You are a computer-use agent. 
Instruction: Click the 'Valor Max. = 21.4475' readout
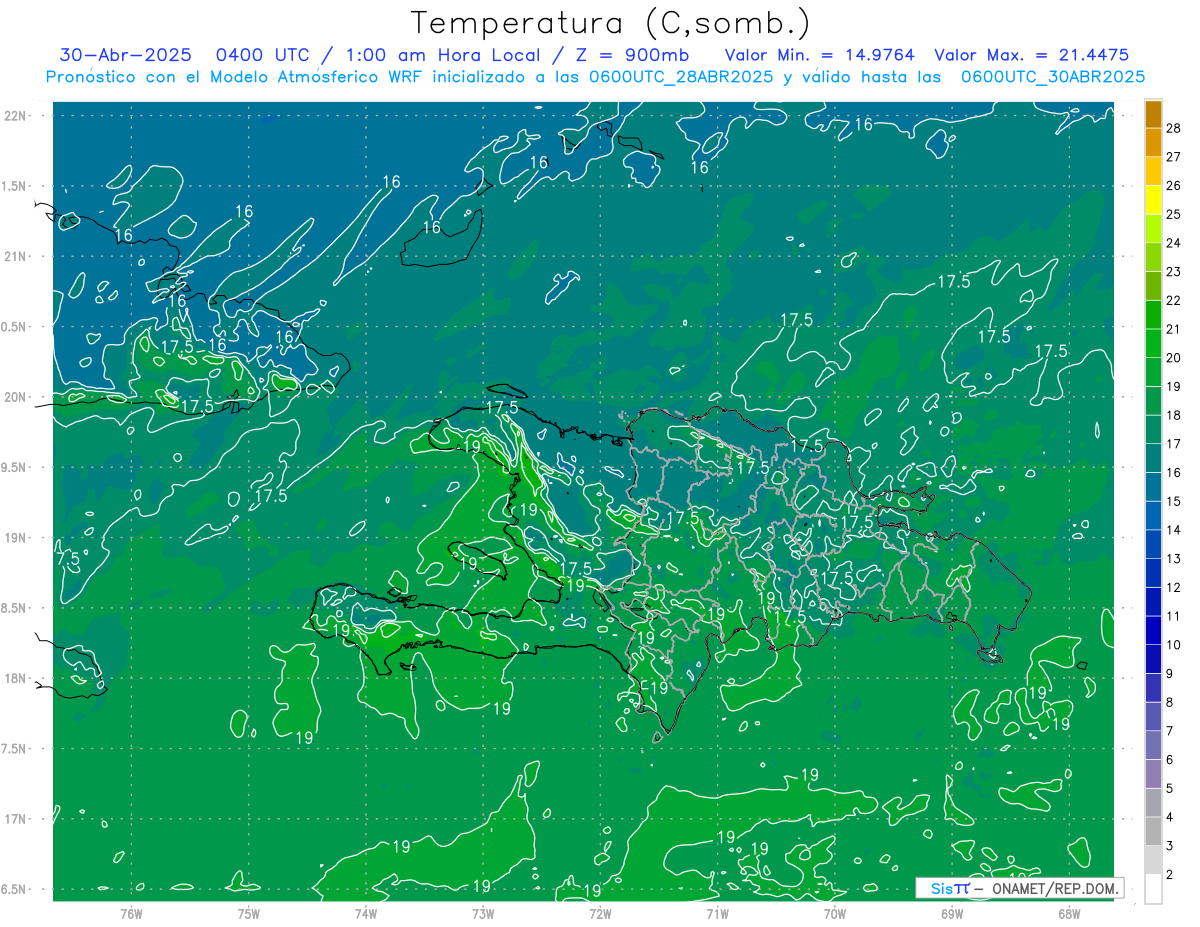pos(1032,55)
